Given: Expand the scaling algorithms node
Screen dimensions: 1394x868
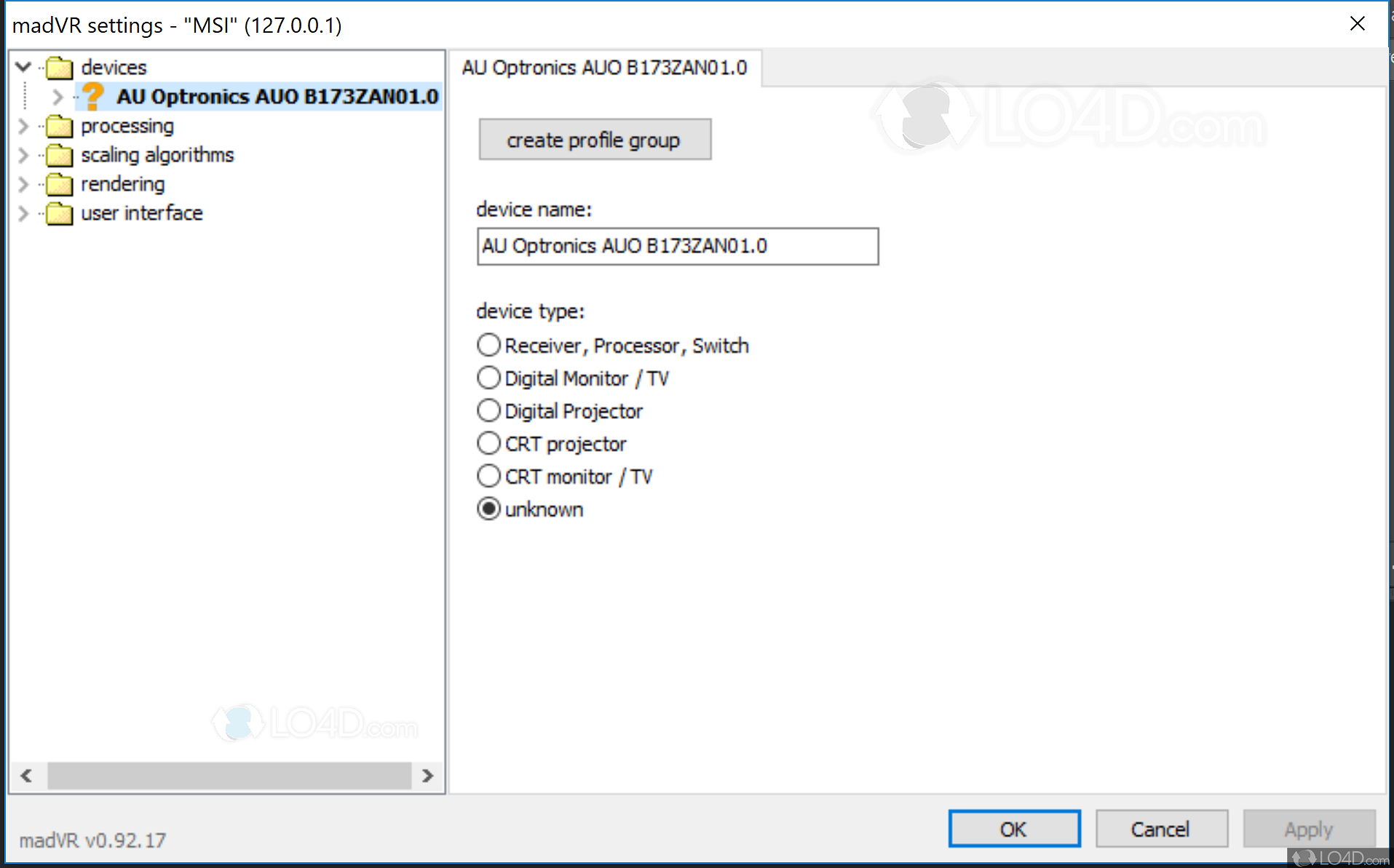Looking at the screenshot, I should point(23,155).
